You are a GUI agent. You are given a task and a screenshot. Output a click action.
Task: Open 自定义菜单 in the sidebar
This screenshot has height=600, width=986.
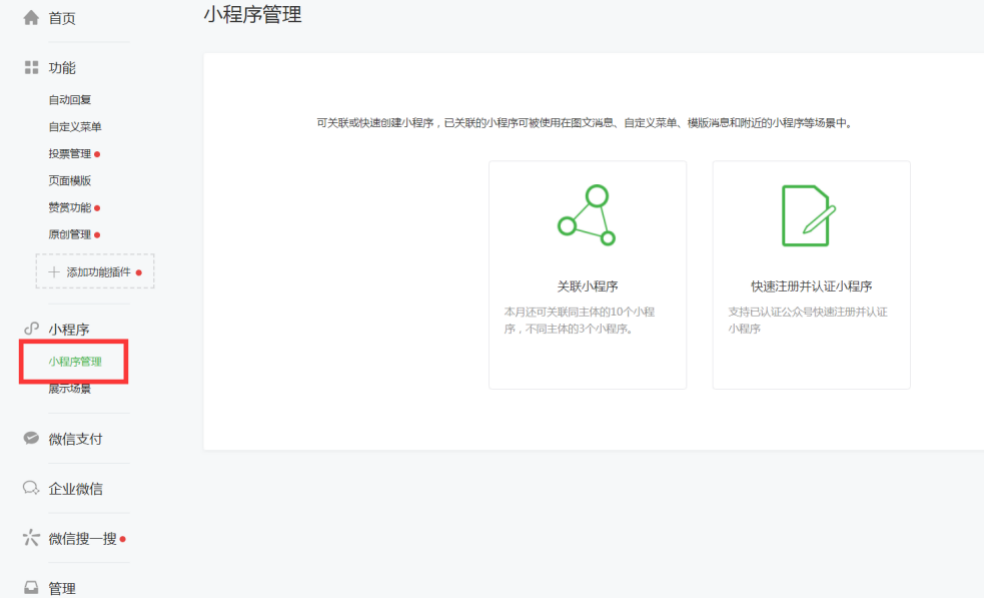[75, 127]
